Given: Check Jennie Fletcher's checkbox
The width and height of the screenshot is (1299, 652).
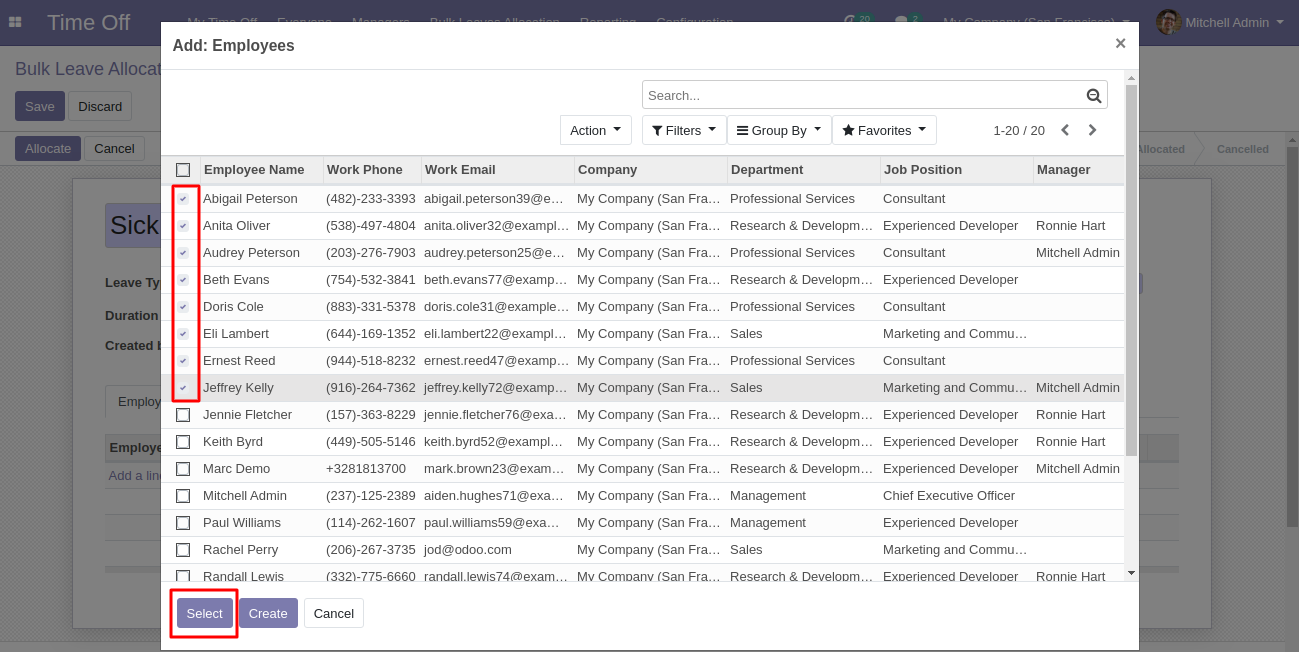Looking at the screenshot, I should [183, 415].
